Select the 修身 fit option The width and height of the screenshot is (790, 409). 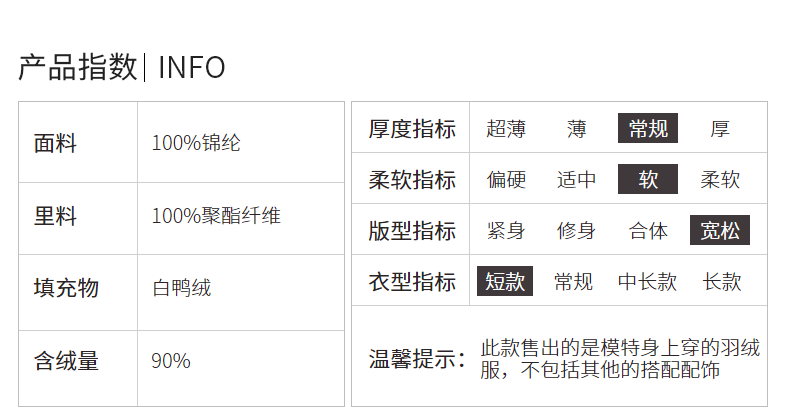point(576,231)
